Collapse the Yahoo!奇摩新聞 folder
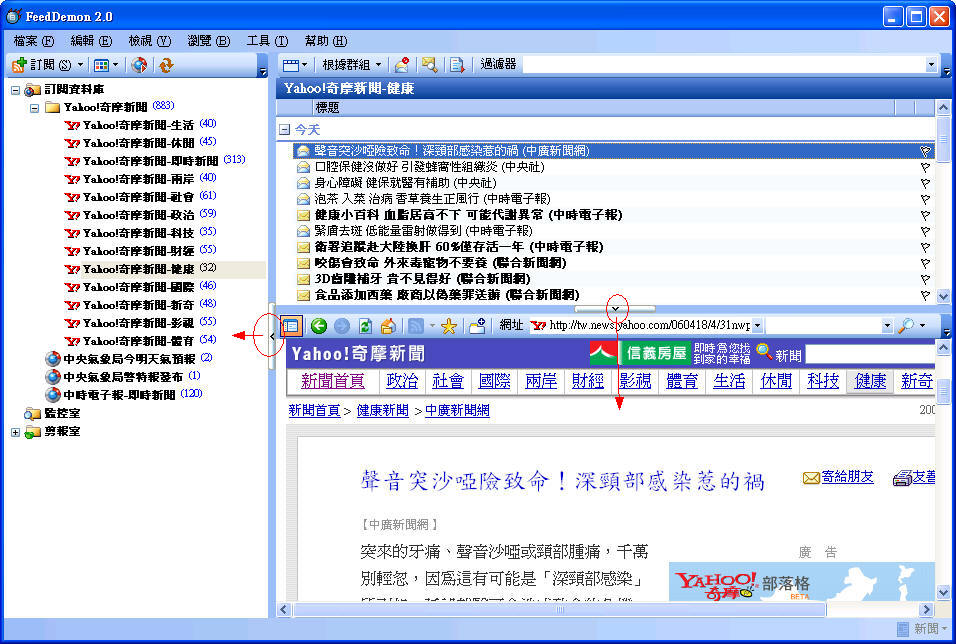 [34, 107]
